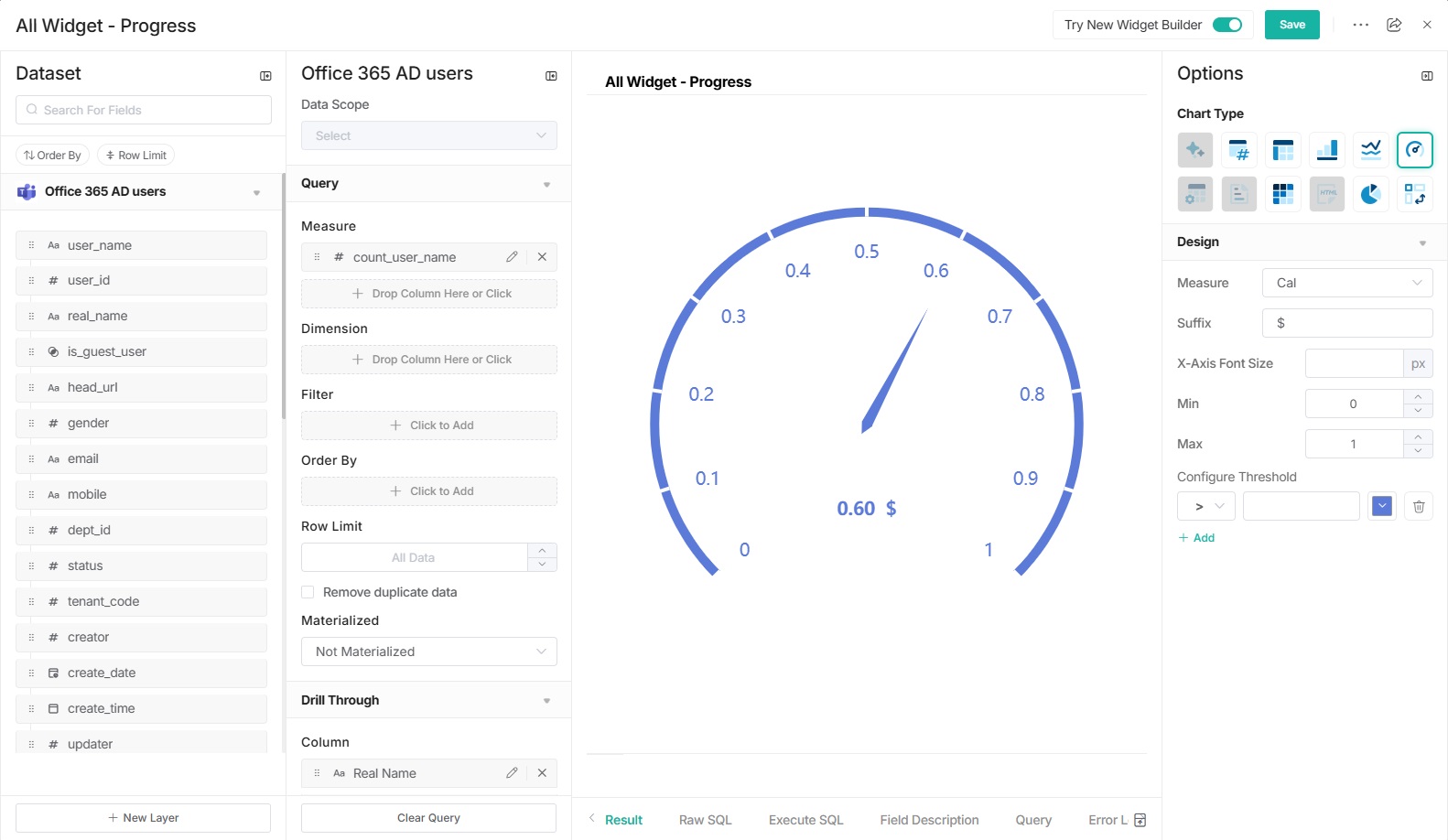This screenshot has height=840, width=1448.
Task: Edit the count_user_name measure with pencil icon
Action: click(512, 257)
